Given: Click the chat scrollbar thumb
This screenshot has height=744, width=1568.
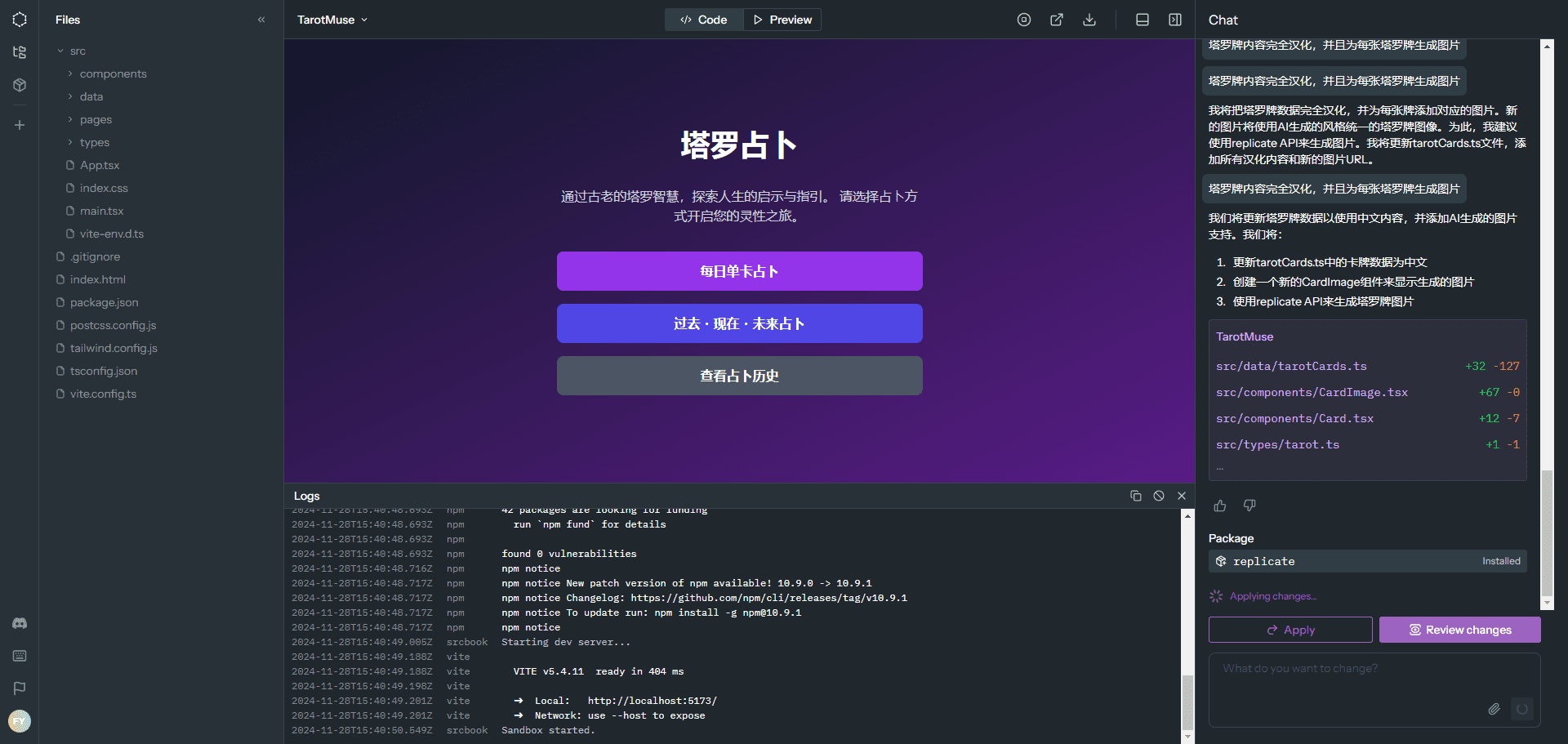Looking at the screenshot, I should (1547, 533).
